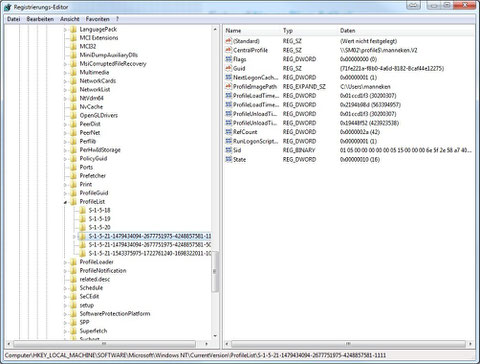Expand the NetworkCards tree node

click(65, 81)
